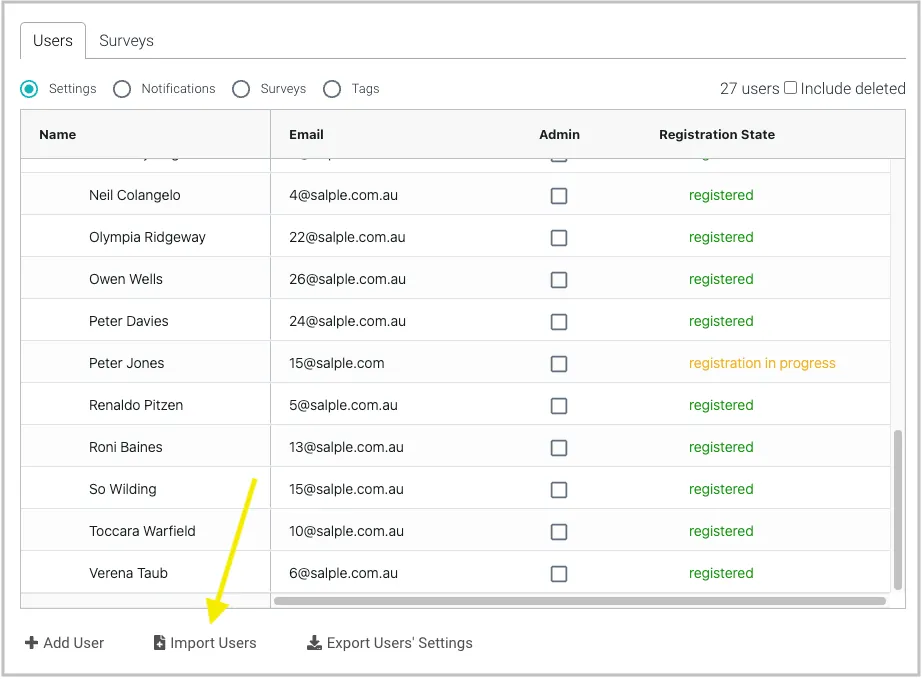Viewport: 922px width, 679px height.
Task: Click the file icon beside Import Users
Action: point(159,643)
